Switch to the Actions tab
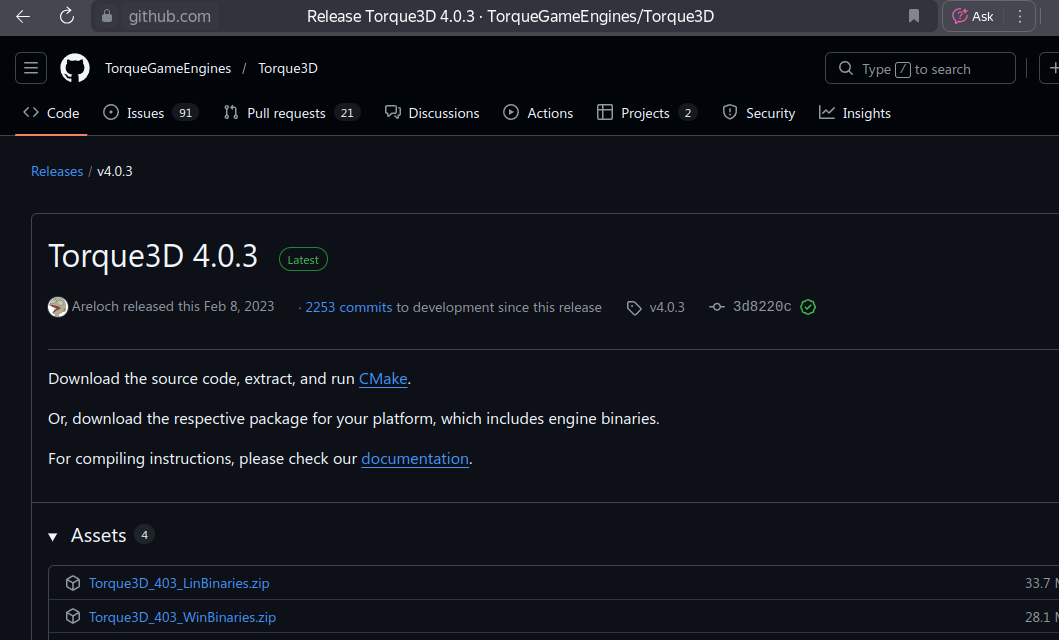 (538, 113)
